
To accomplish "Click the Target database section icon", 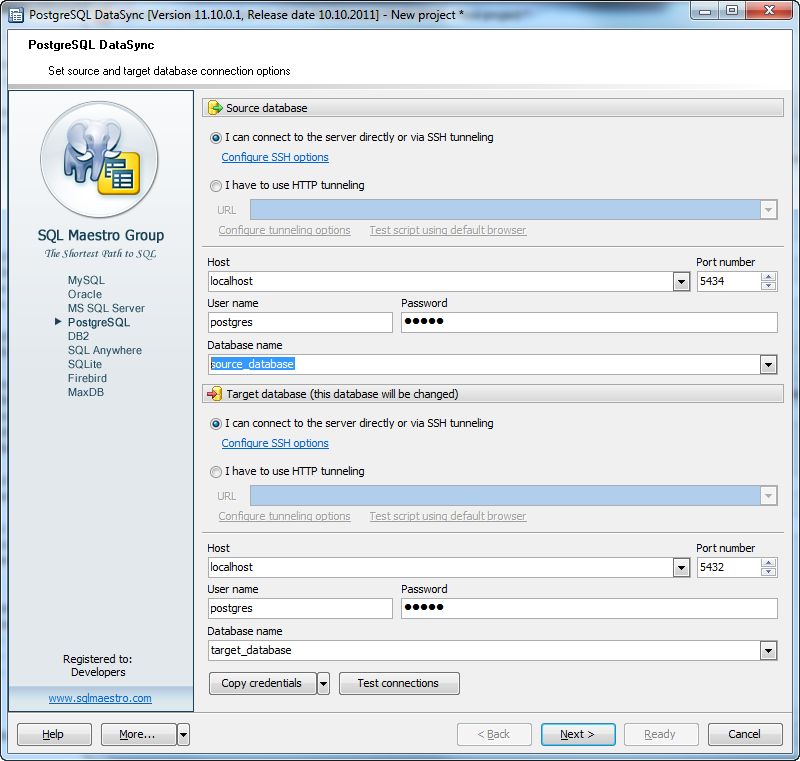I will click(214, 394).
